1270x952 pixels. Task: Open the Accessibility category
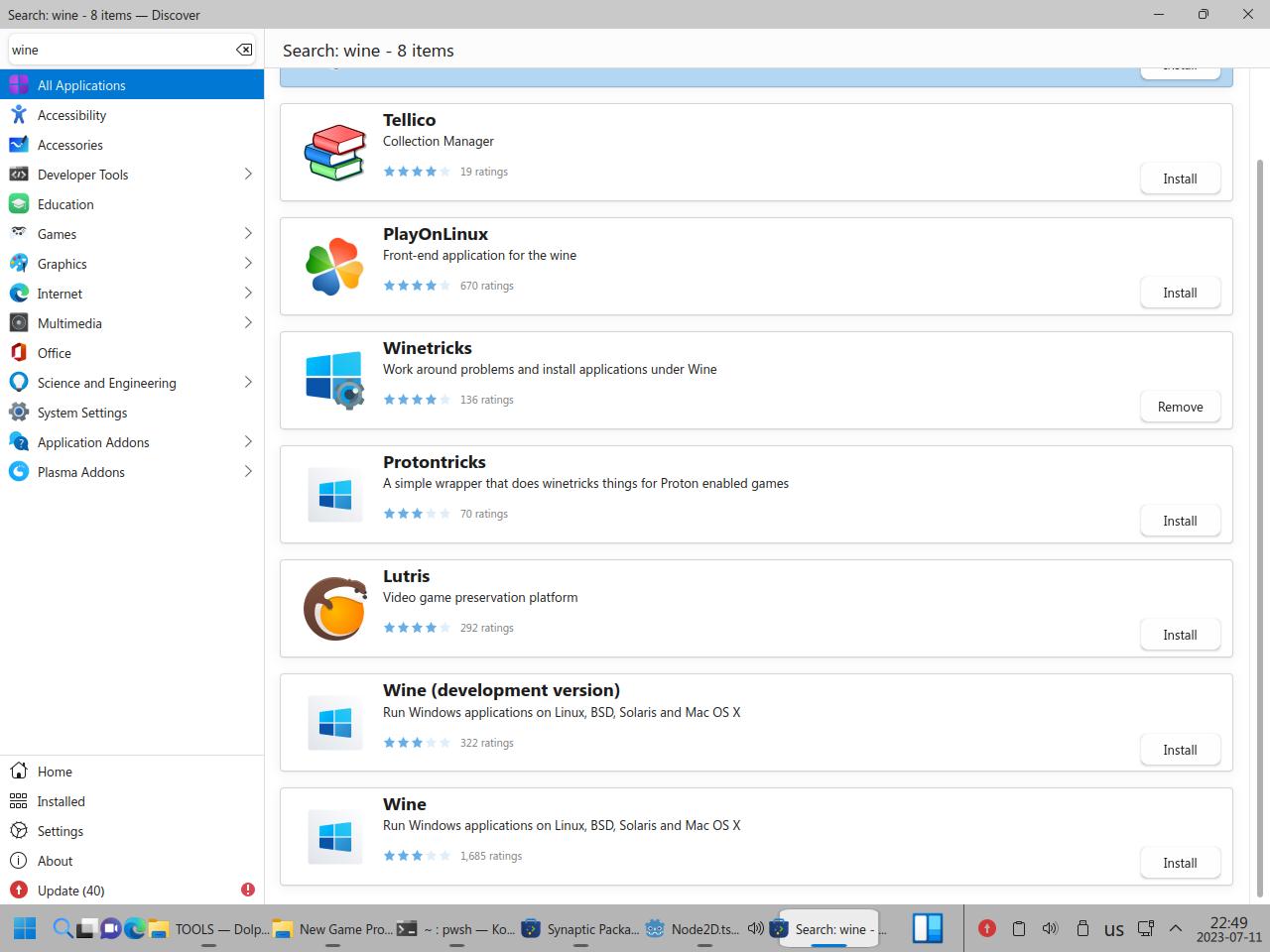(132, 115)
